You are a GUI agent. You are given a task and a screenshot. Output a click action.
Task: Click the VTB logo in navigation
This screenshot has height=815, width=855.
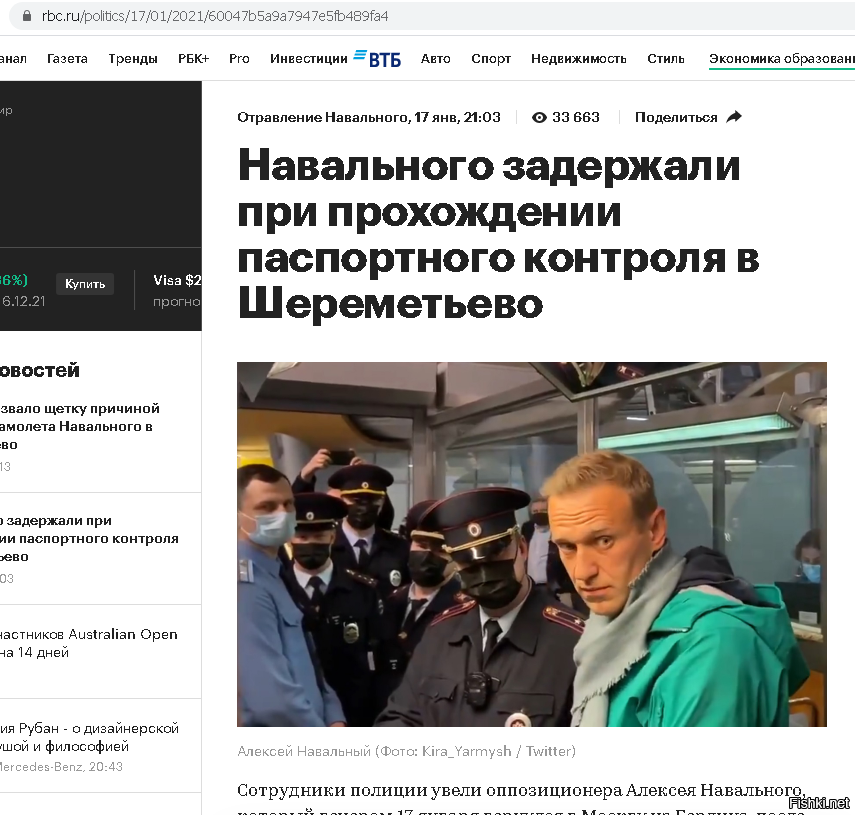(x=377, y=58)
